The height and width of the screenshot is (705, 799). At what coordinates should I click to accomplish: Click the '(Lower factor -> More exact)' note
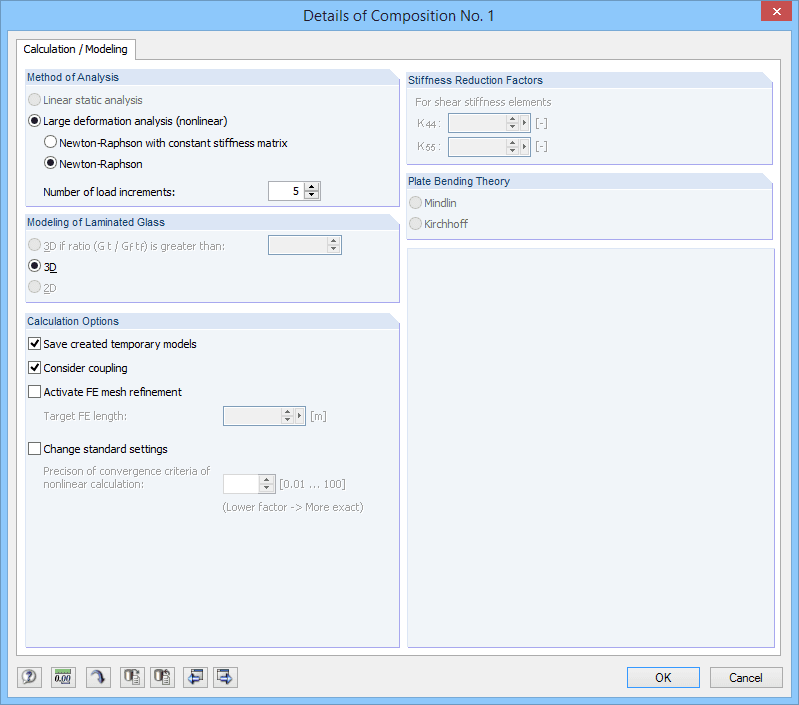pyautogui.click(x=293, y=507)
